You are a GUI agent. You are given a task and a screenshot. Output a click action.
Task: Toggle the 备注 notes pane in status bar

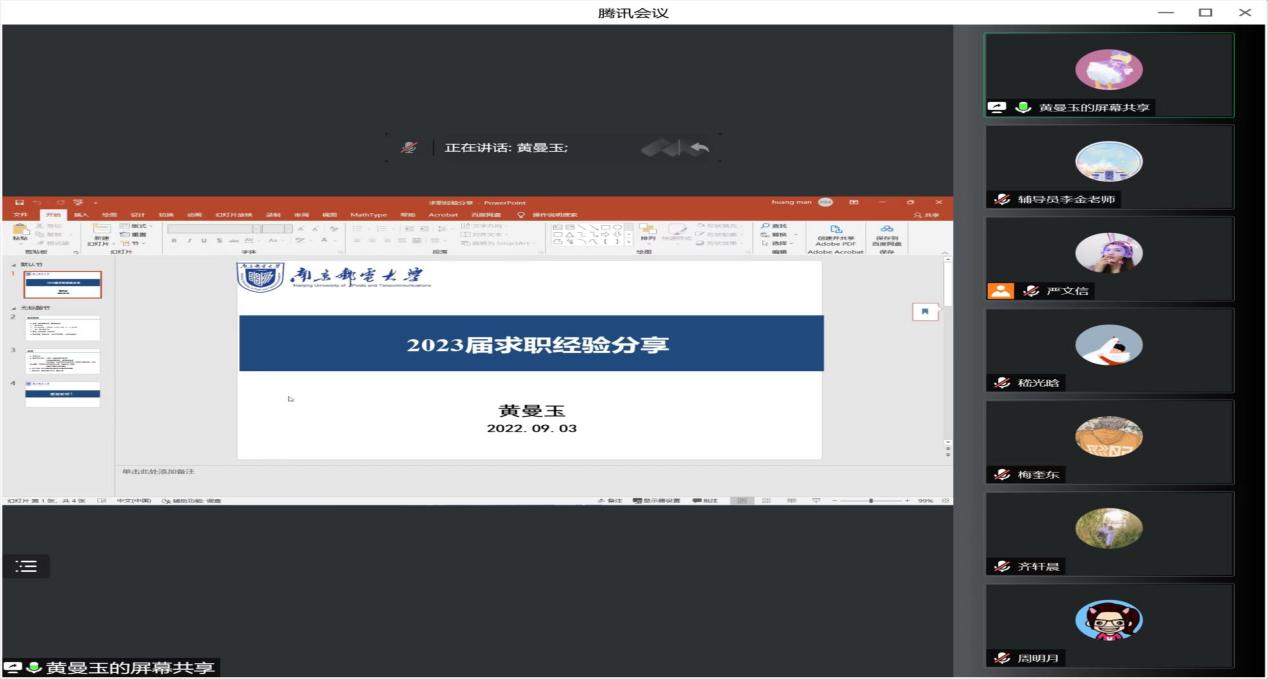(x=609, y=500)
